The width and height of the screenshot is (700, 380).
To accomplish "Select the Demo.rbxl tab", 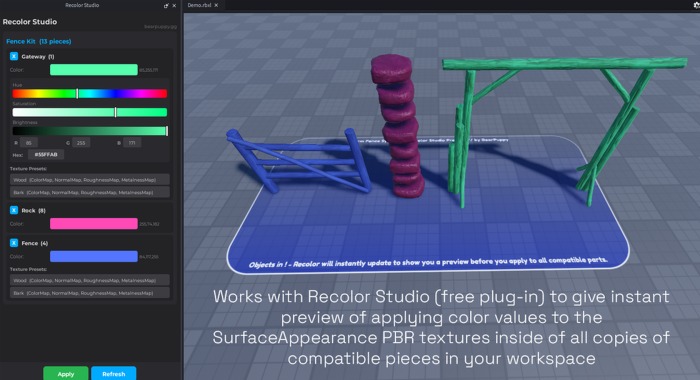I will point(199,5).
